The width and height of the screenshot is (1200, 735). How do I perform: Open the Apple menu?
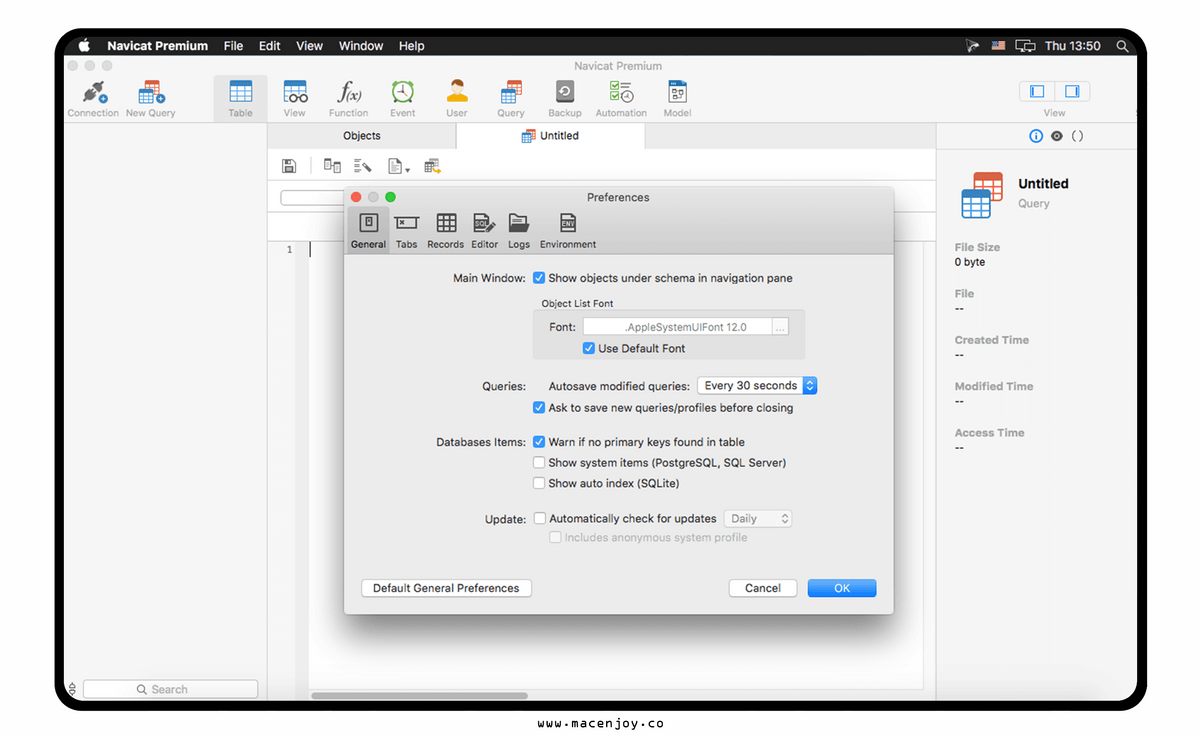pyautogui.click(x=84, y=46)
